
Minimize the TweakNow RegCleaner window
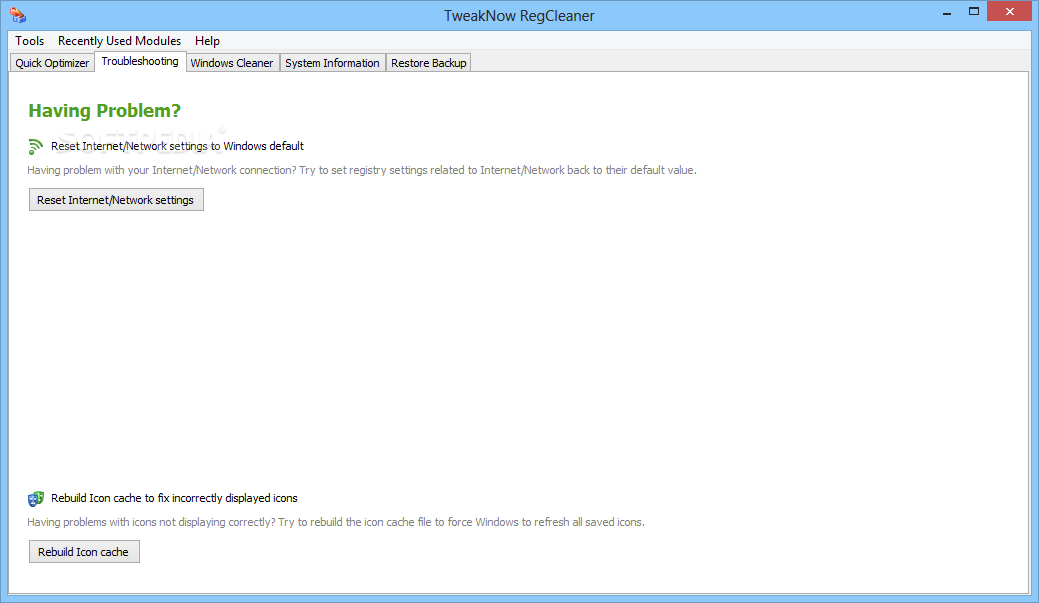[x=948, y=12]
